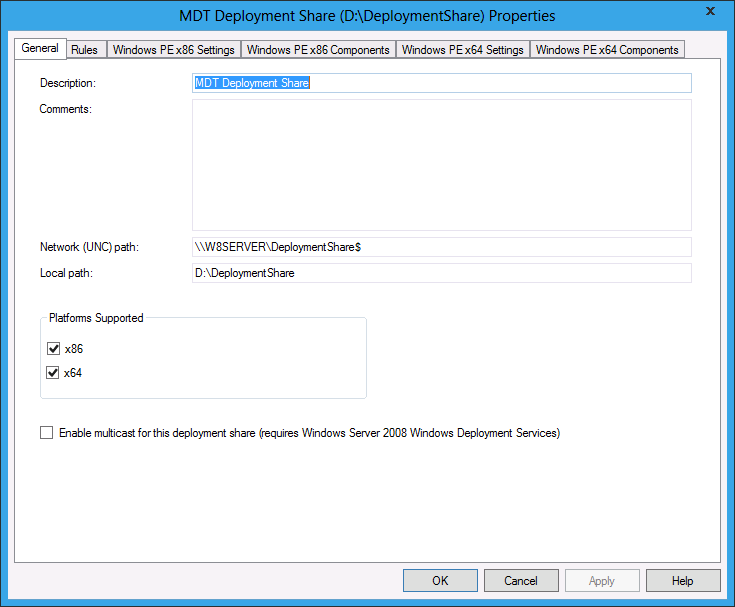The width and height of the screenshot is (735, 607).
Task: Open the Windows PE x86 Settings tab
Action: click(174, 50)
